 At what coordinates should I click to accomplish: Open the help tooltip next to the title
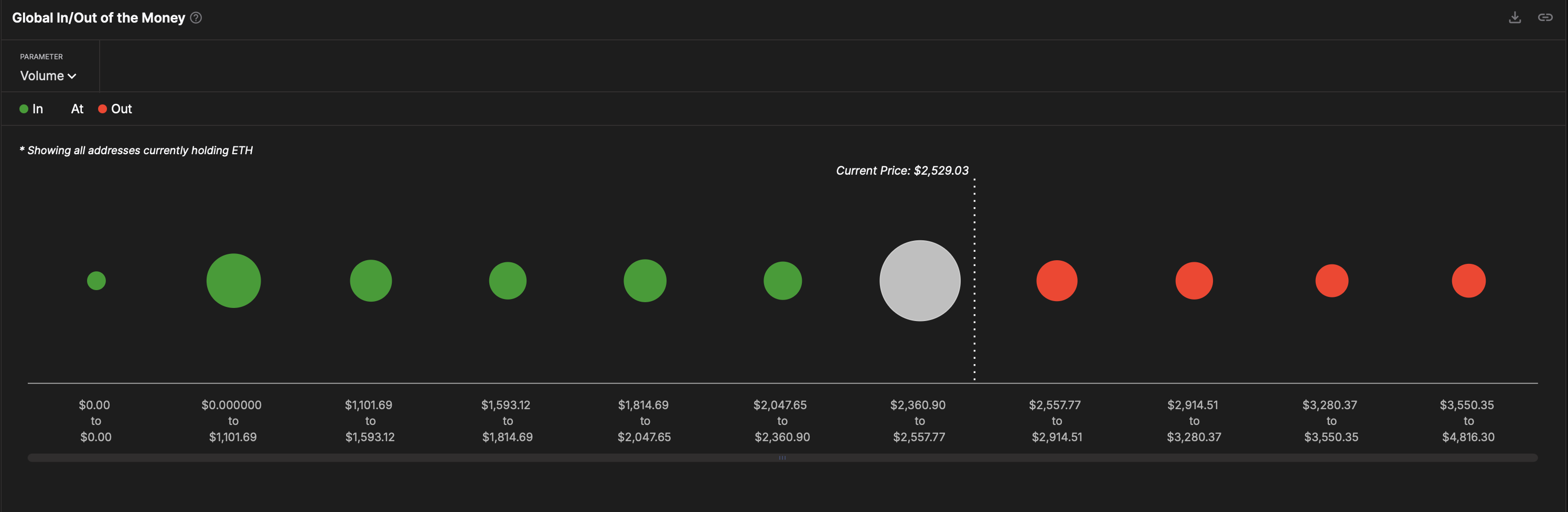[196, 18]
